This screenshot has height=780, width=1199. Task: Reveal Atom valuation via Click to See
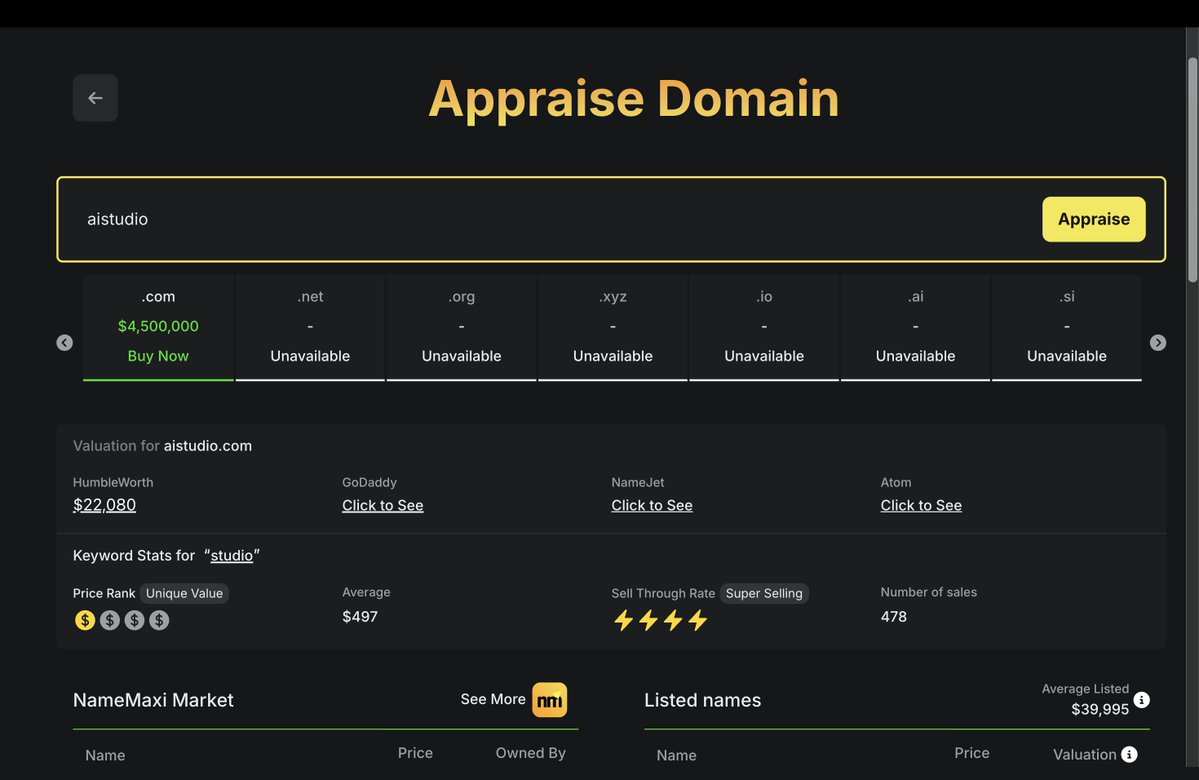921,505
